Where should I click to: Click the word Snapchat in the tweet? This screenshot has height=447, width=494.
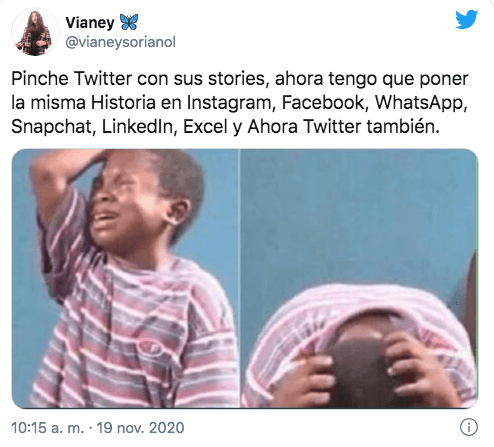[x=52, y=127]
